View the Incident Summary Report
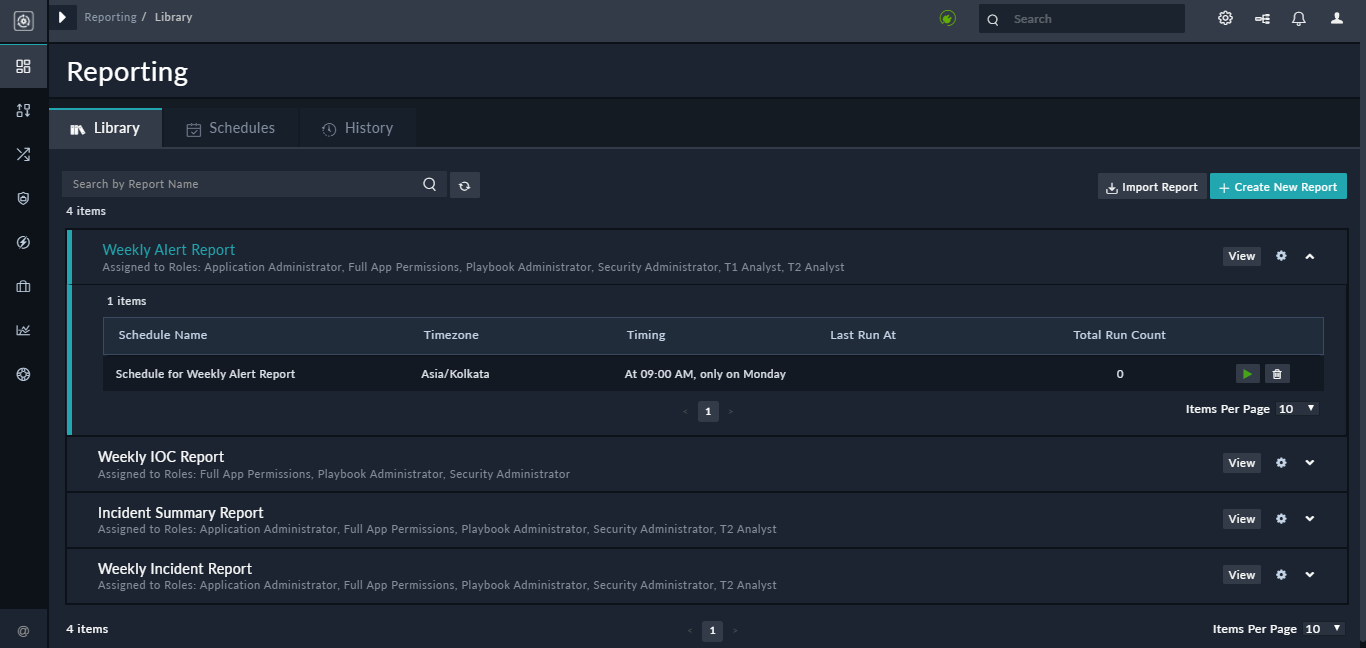 (1242, 519)
